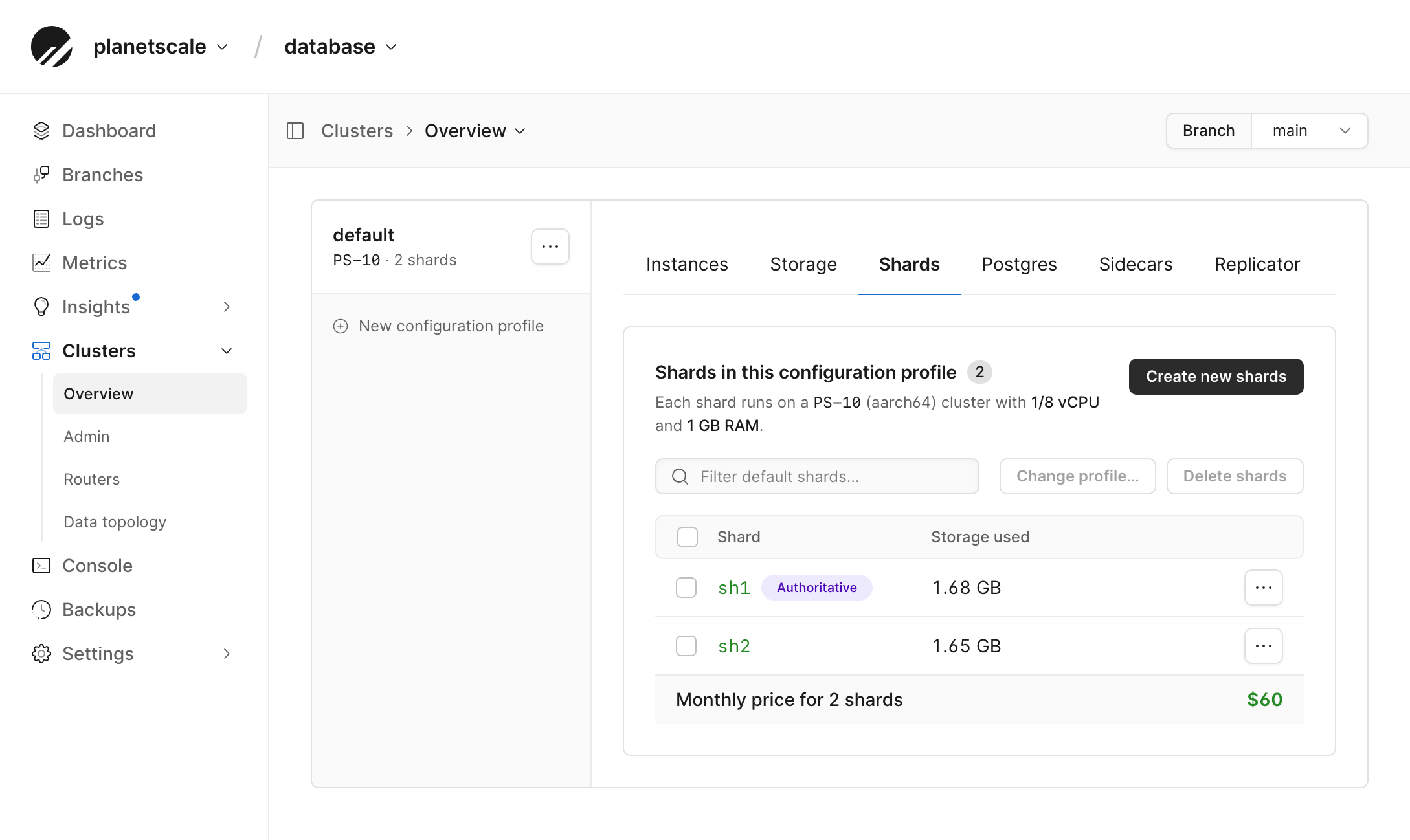Click the Clusters icon in sidebar

pyautogui.click(x=41, y=351)
